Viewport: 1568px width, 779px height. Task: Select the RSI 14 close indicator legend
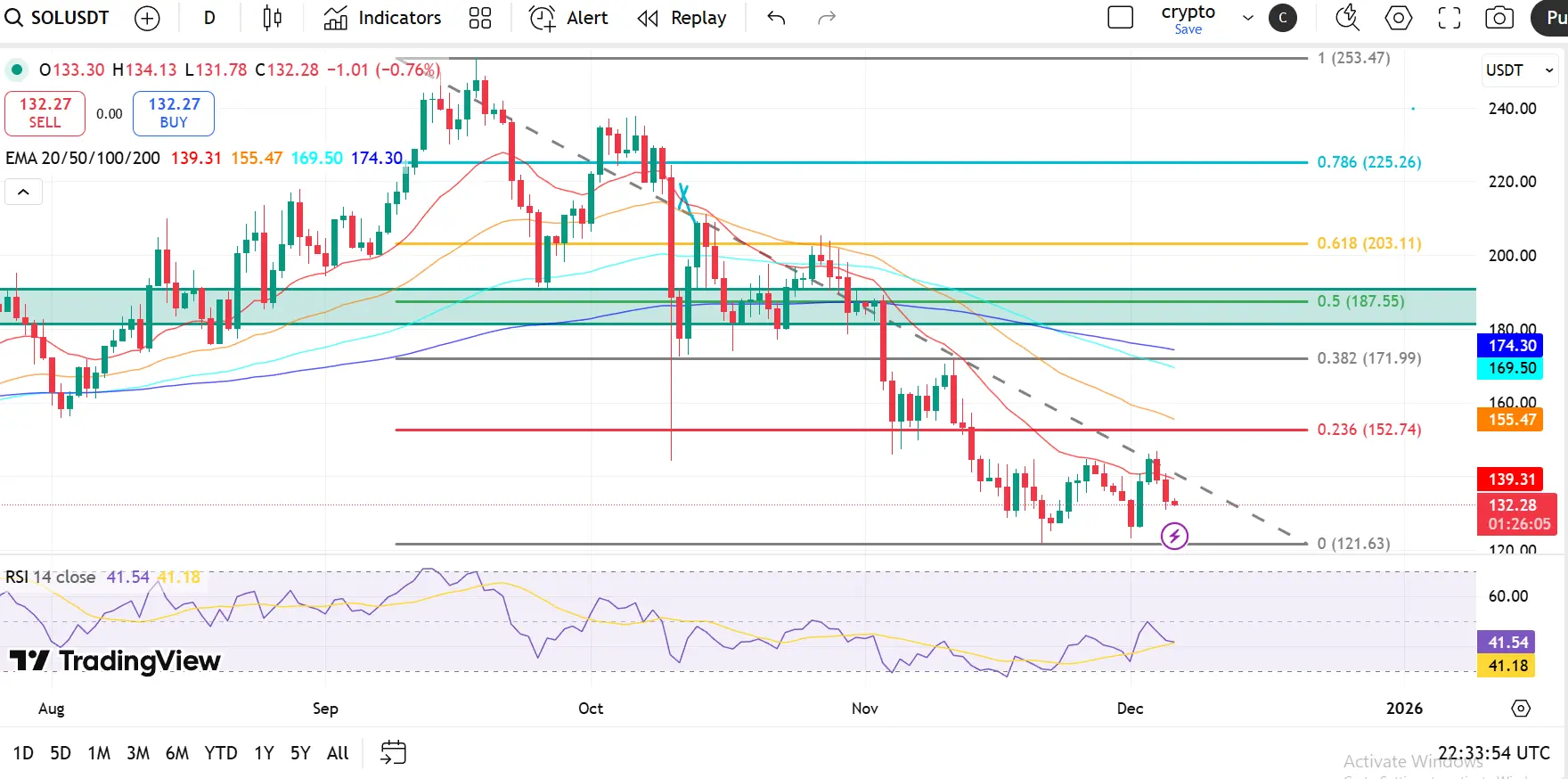(51, 578)
